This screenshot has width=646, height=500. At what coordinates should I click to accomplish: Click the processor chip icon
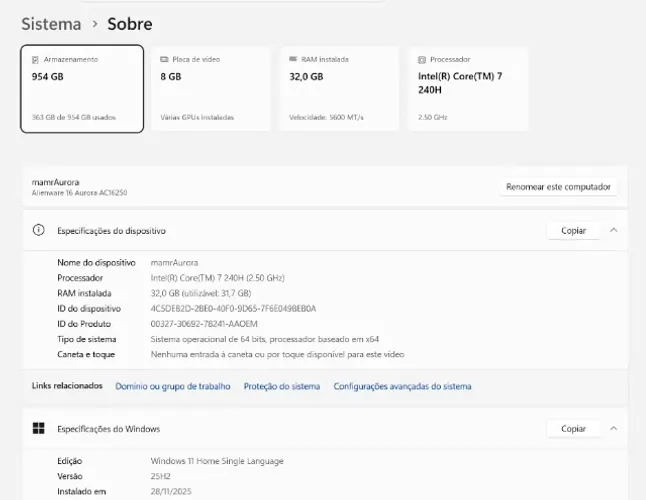pos(422,60)
